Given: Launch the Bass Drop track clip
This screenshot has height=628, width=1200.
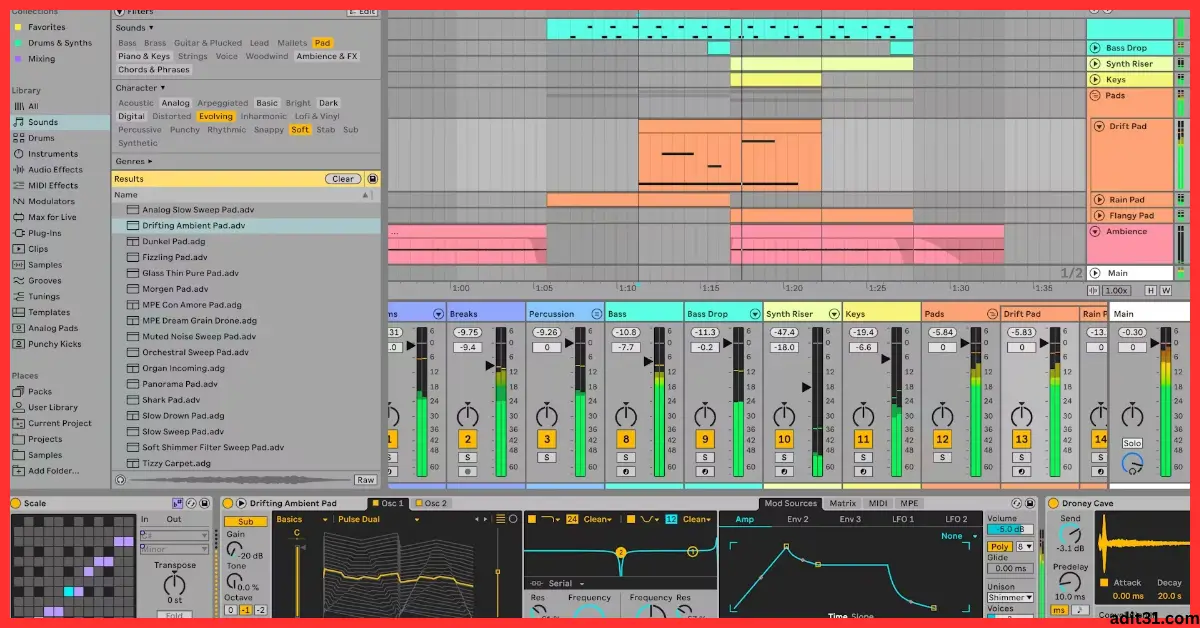Looking at the screenshot, I should (1095, 48).
